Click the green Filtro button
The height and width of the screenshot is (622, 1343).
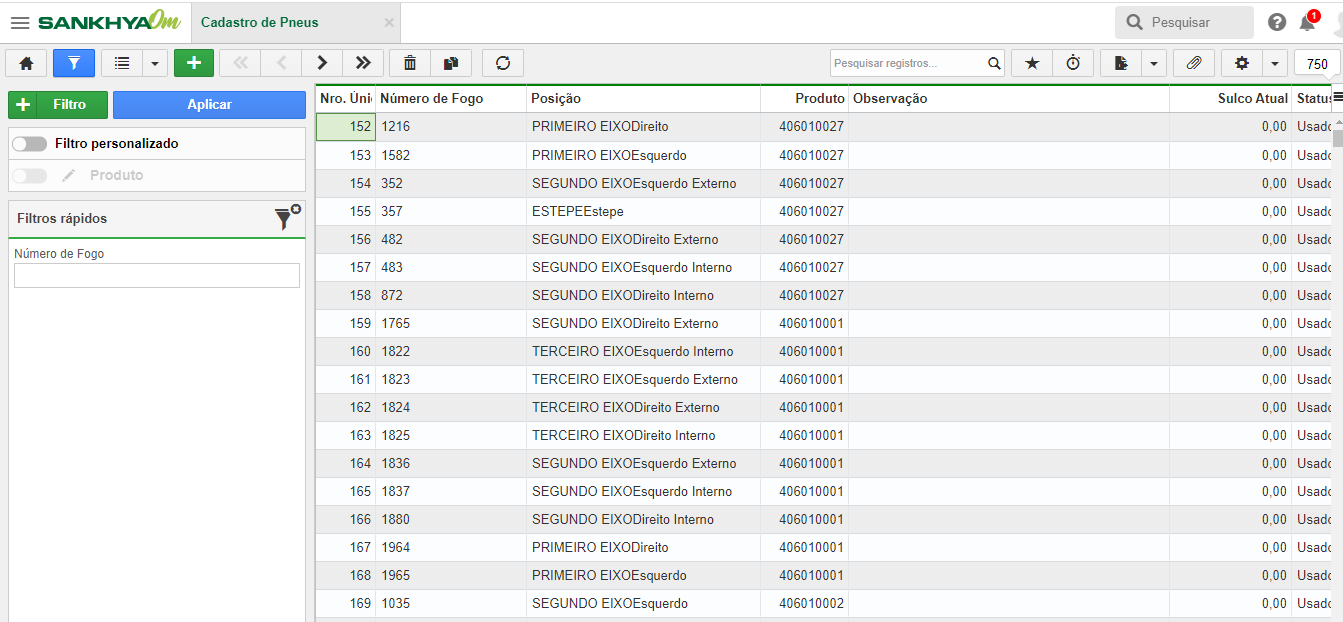coord(58,105)
